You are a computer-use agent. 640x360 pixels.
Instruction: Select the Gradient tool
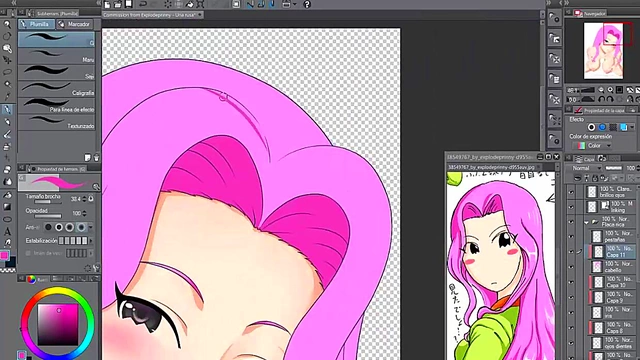pyautogui.click(x=7, y=207)
